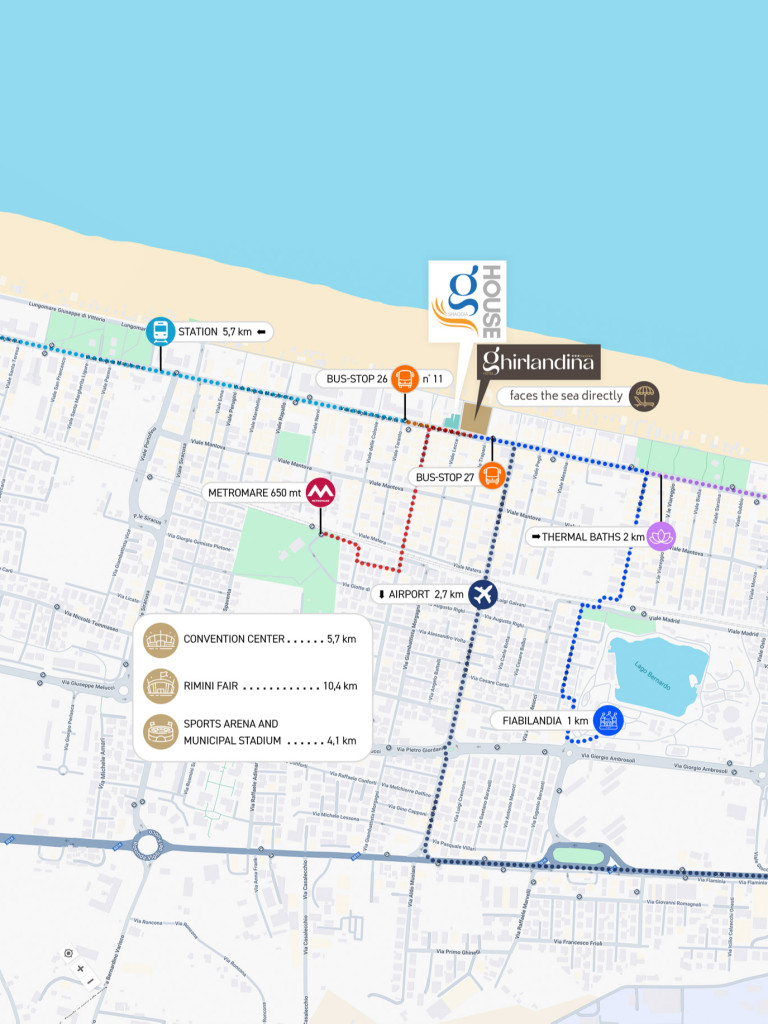Click the teal G House building marker
Screen dimensions: 768x1024
452,421
